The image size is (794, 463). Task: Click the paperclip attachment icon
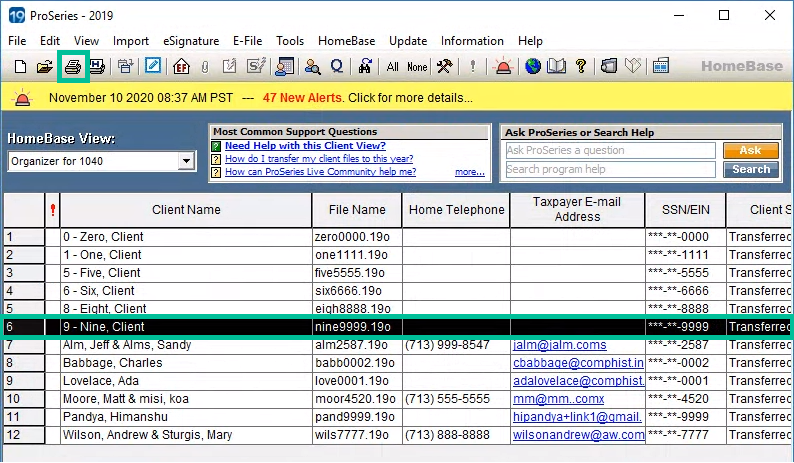click(205, 67)
